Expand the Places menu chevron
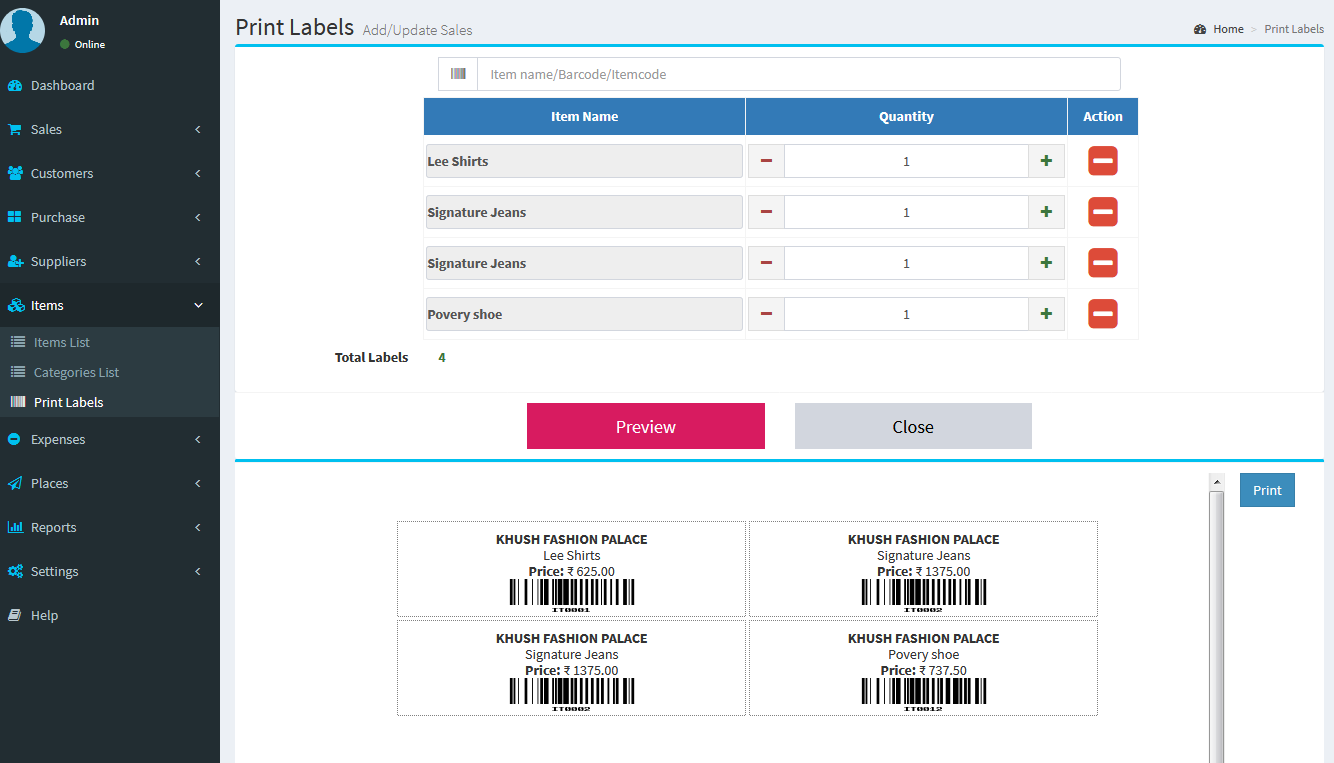The image size is (1334, 763). pyautogui.click(x=198, y=484)
